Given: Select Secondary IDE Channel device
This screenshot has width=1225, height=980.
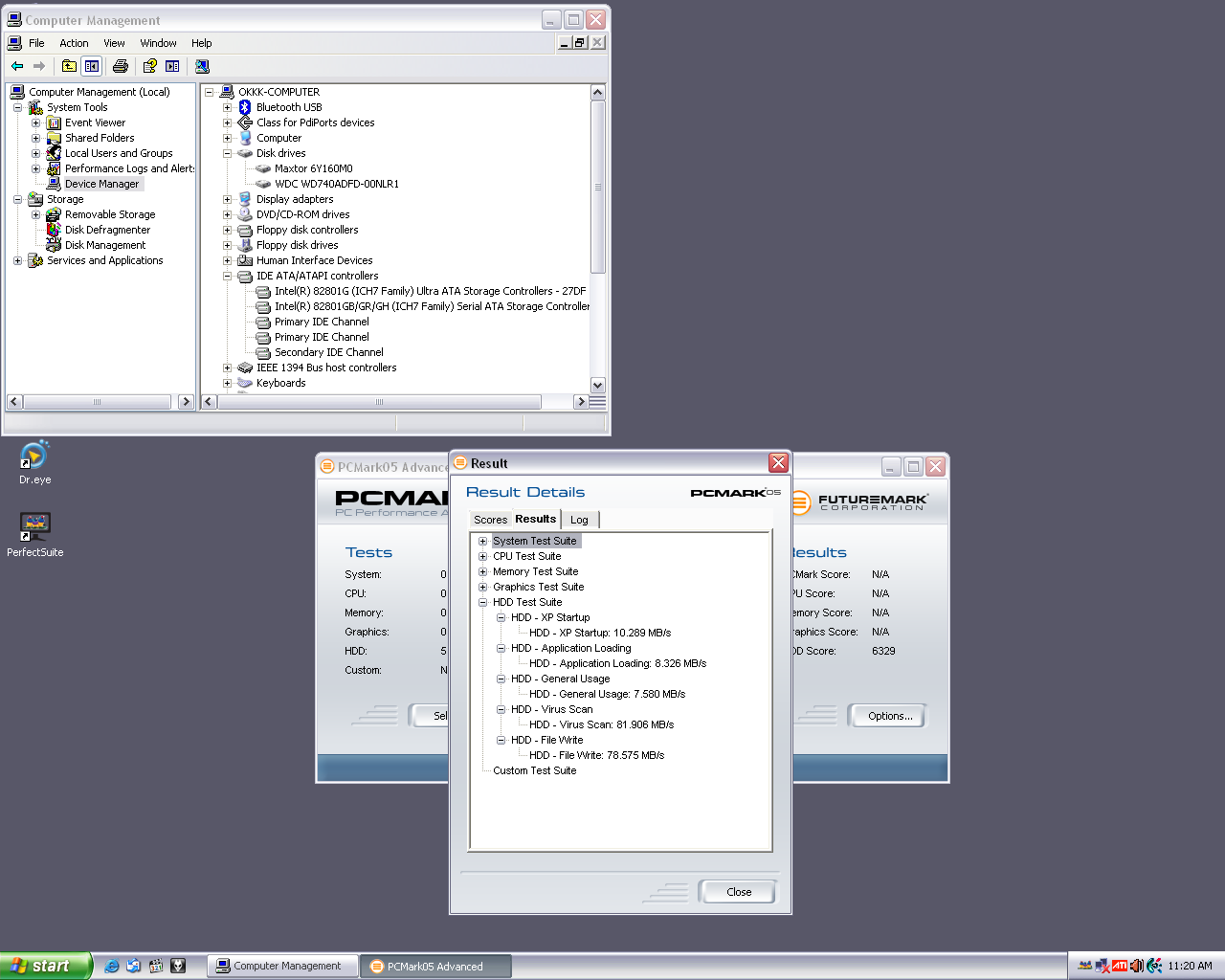Looking at the screenshot, I should [x=329, y=352].
